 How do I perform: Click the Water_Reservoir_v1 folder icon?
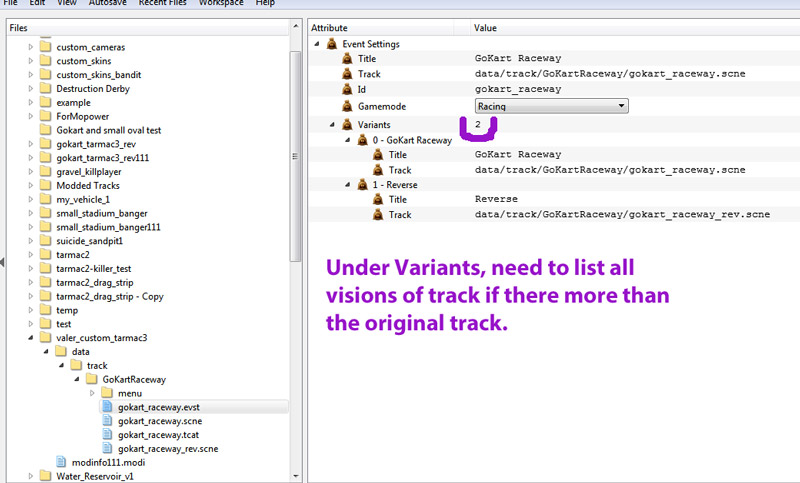tap(45, 476)
